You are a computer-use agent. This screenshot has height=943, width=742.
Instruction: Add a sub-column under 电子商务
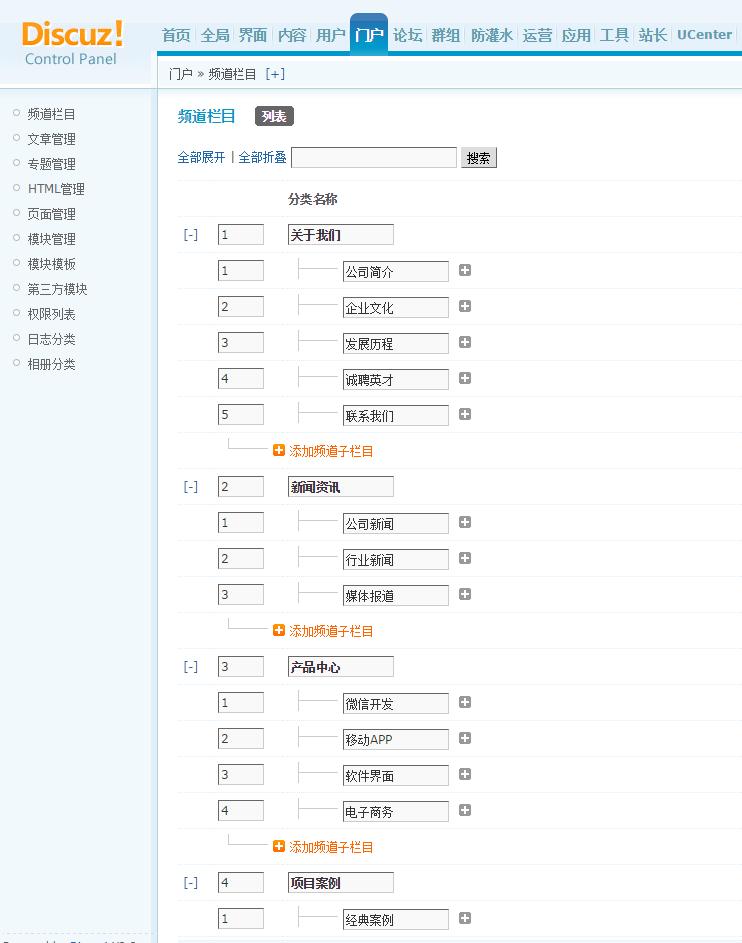point(464,811)
